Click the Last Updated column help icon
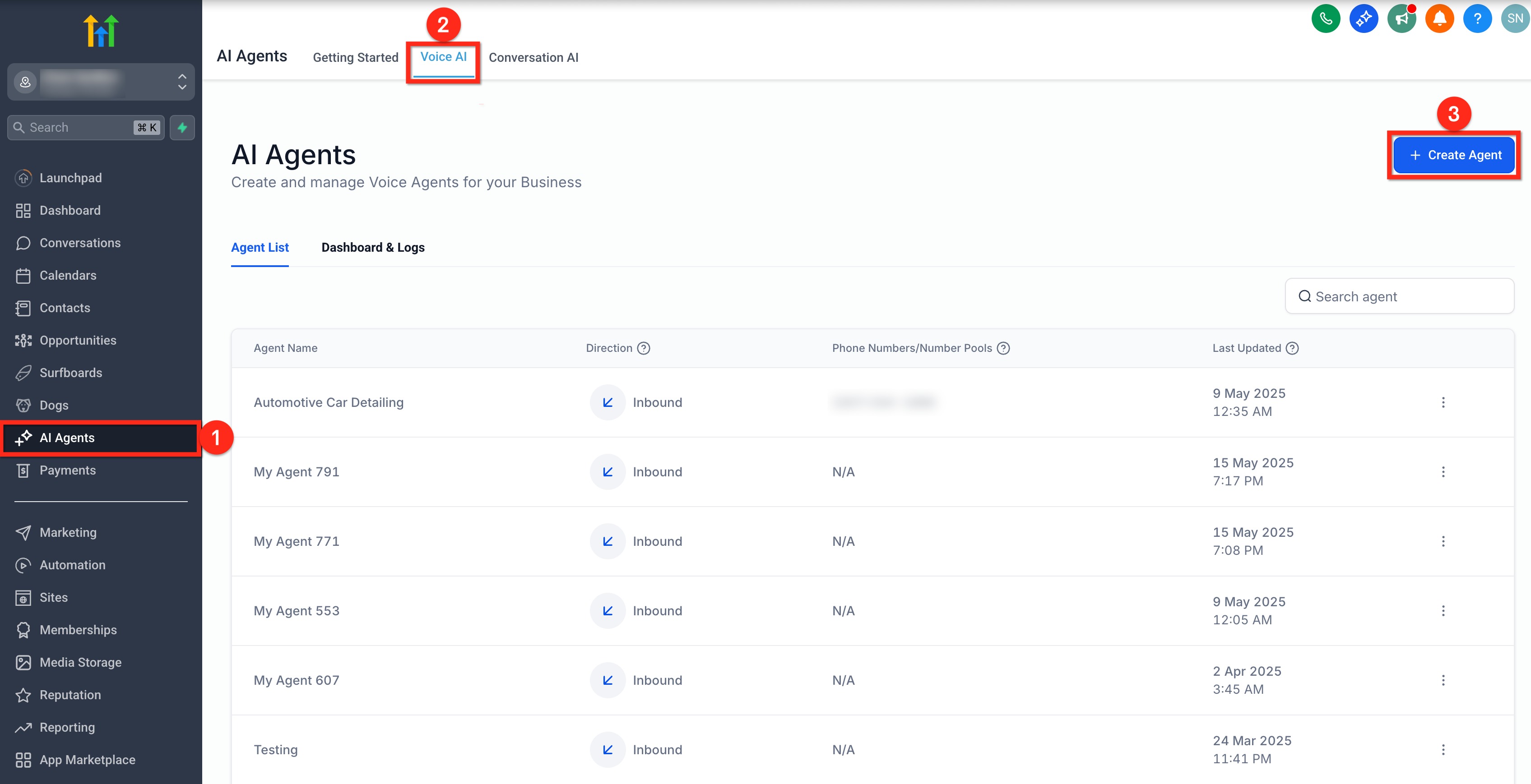Screen dimensions: 1531x784 1292,348
